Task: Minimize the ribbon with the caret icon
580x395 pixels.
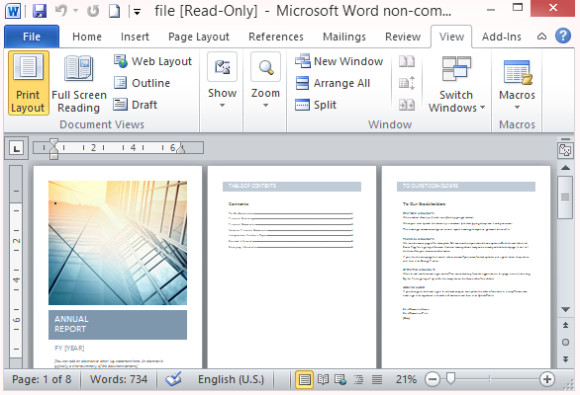Action: coord(542,36)
